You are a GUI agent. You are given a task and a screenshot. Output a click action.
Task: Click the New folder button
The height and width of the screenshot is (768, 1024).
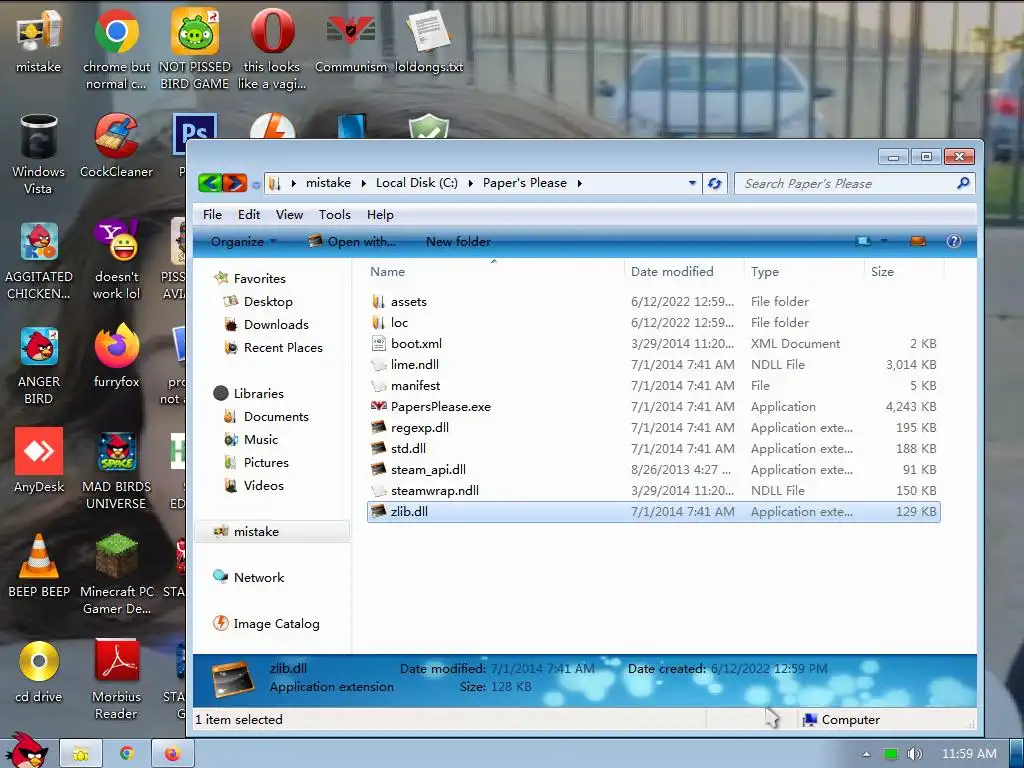(x=458, y=242)
